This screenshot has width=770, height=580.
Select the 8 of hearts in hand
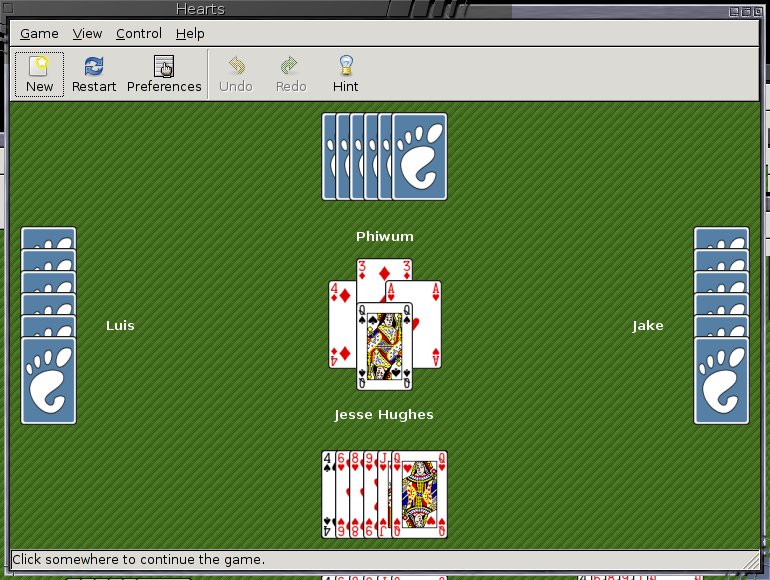tap(356, 495)
